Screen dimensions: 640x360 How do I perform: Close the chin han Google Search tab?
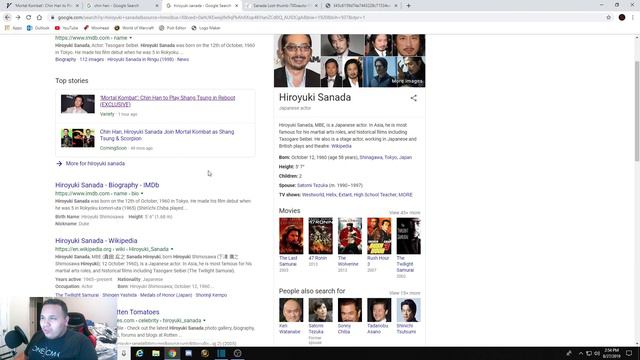click(x=157, y=6)
